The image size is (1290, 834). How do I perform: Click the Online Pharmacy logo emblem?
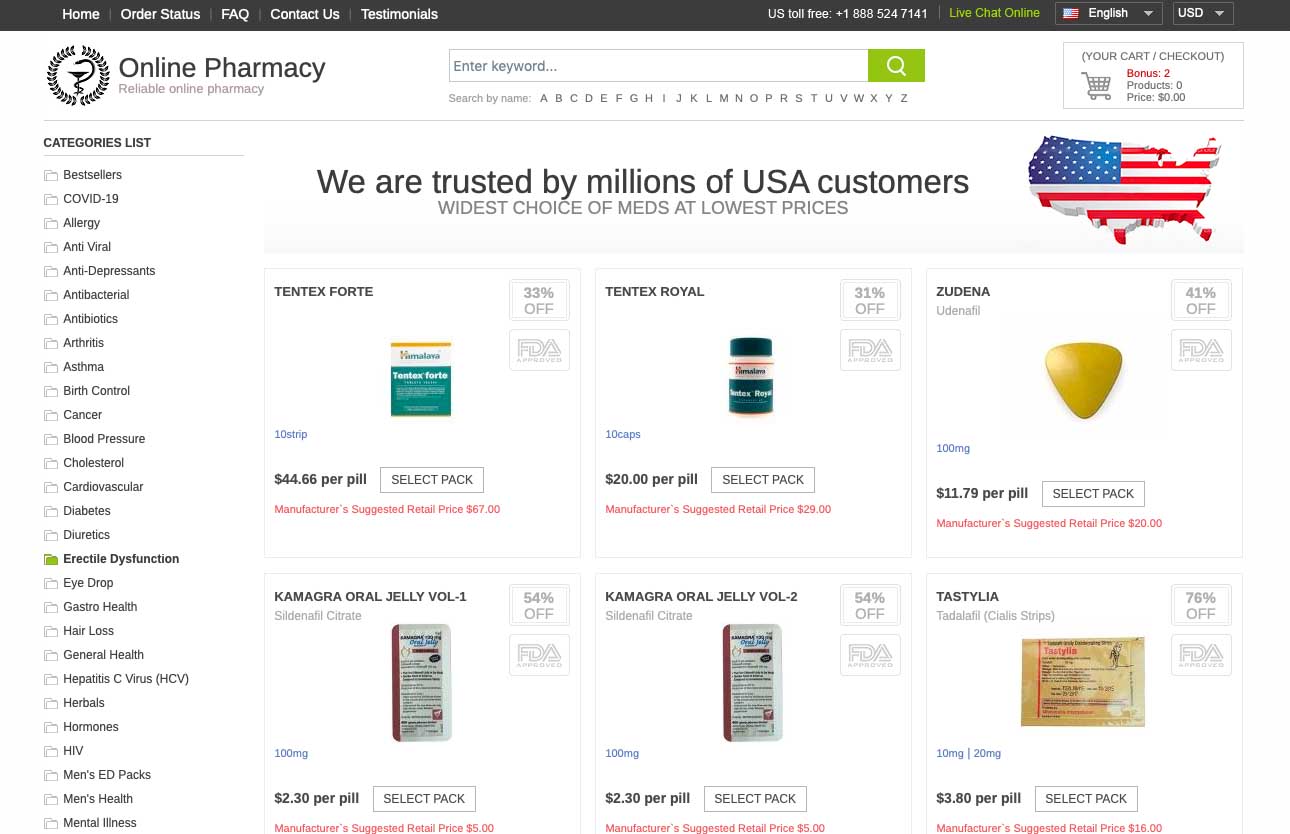point(78,75)
